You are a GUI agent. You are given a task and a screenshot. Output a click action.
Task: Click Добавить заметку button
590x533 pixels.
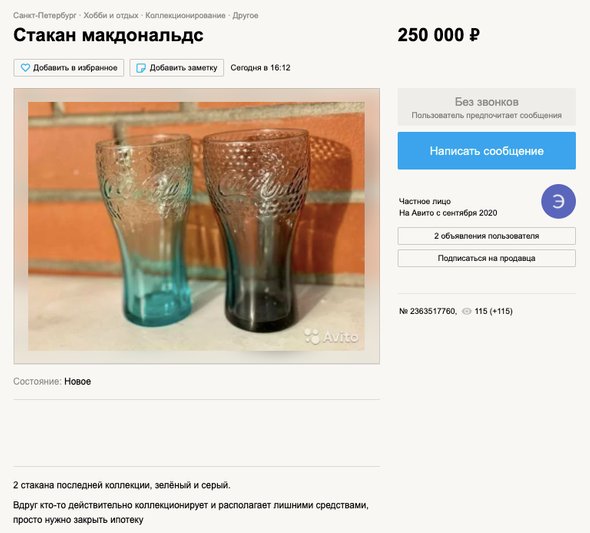177,68
